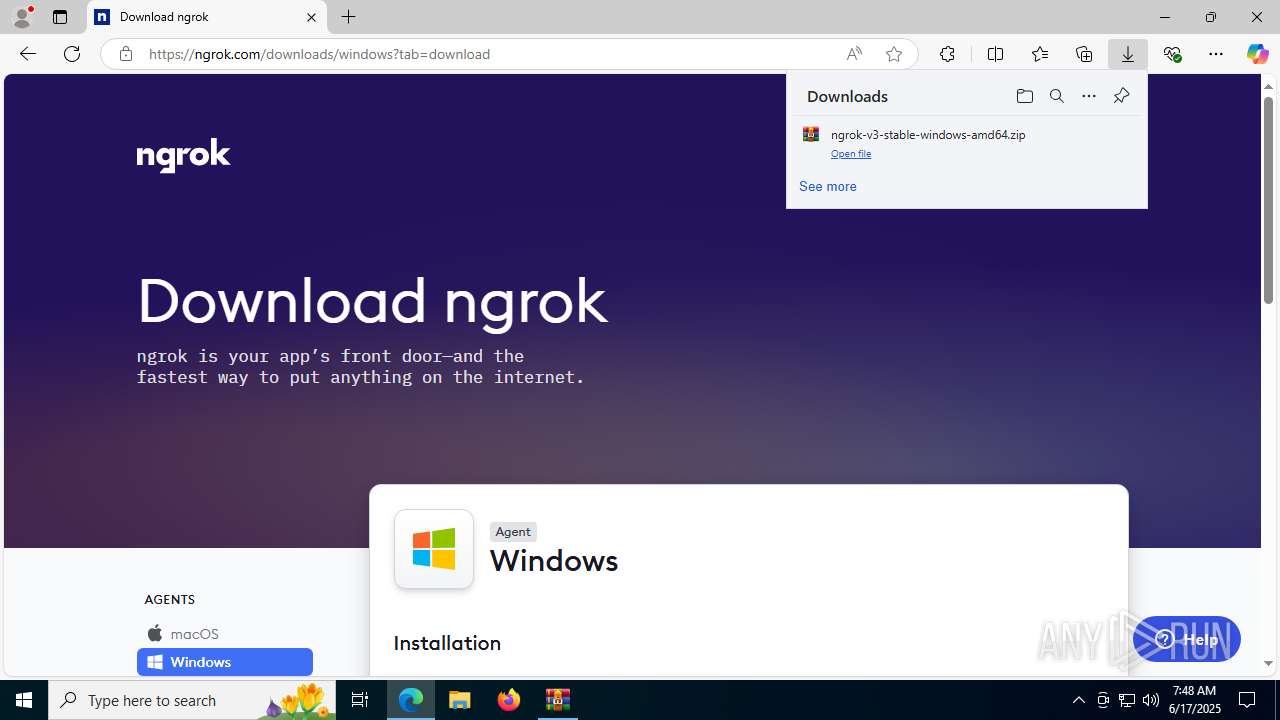Launch Firefox from taskbar
The image size is (1280, 720).
509,700
